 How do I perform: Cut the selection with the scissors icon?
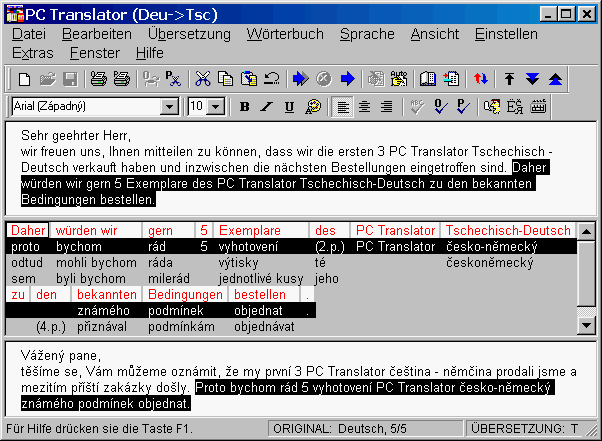(202, 79)
